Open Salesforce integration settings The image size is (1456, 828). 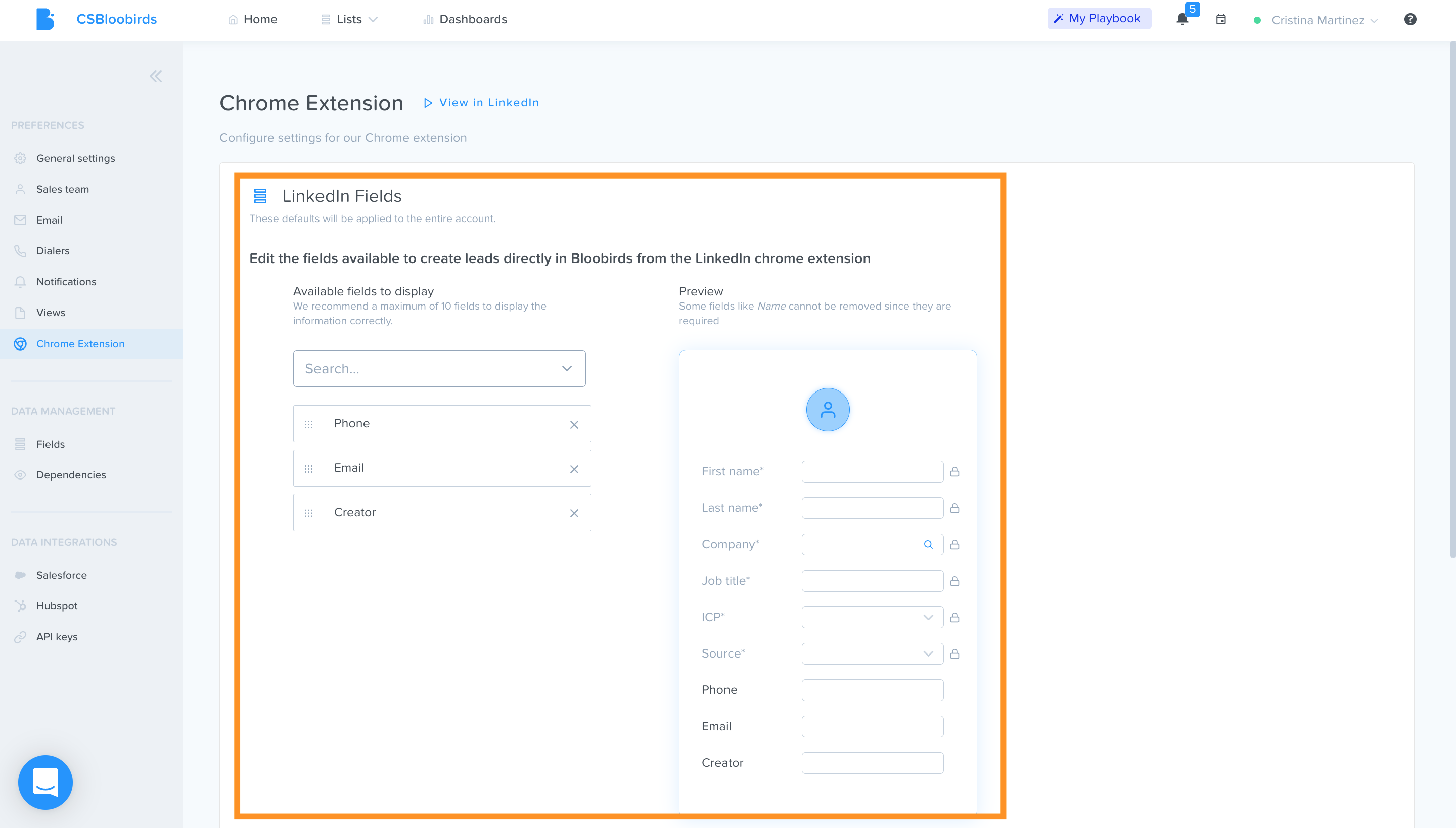61,575
